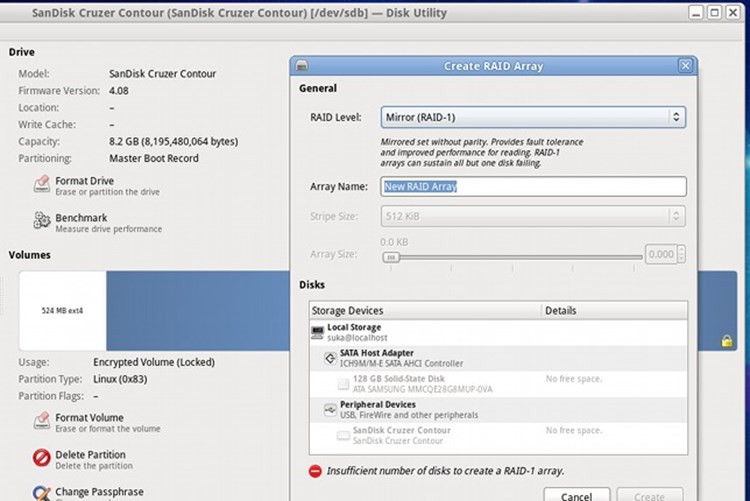
Task: Click the Storage Devices column header
Action: 425,311
